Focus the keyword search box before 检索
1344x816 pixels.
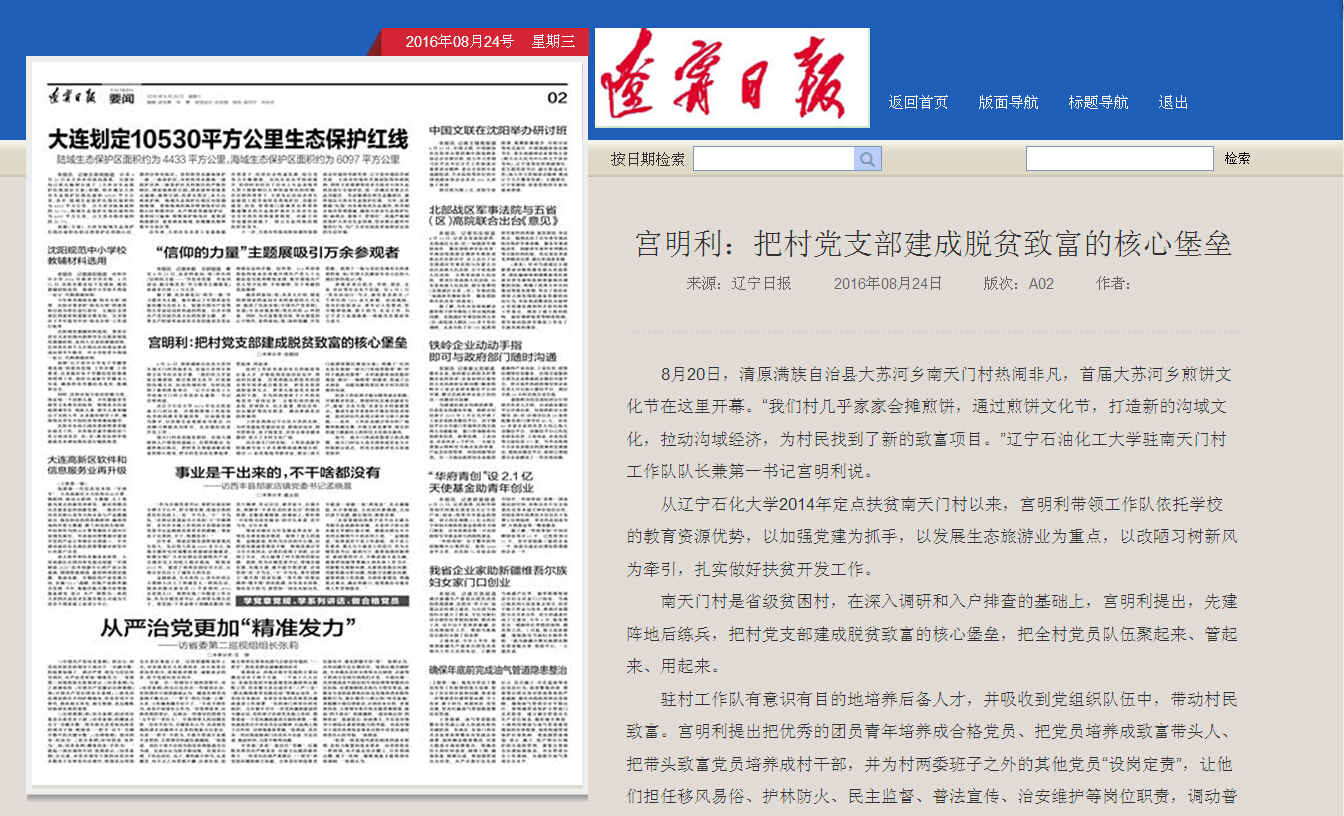[x=1119, y=159]
